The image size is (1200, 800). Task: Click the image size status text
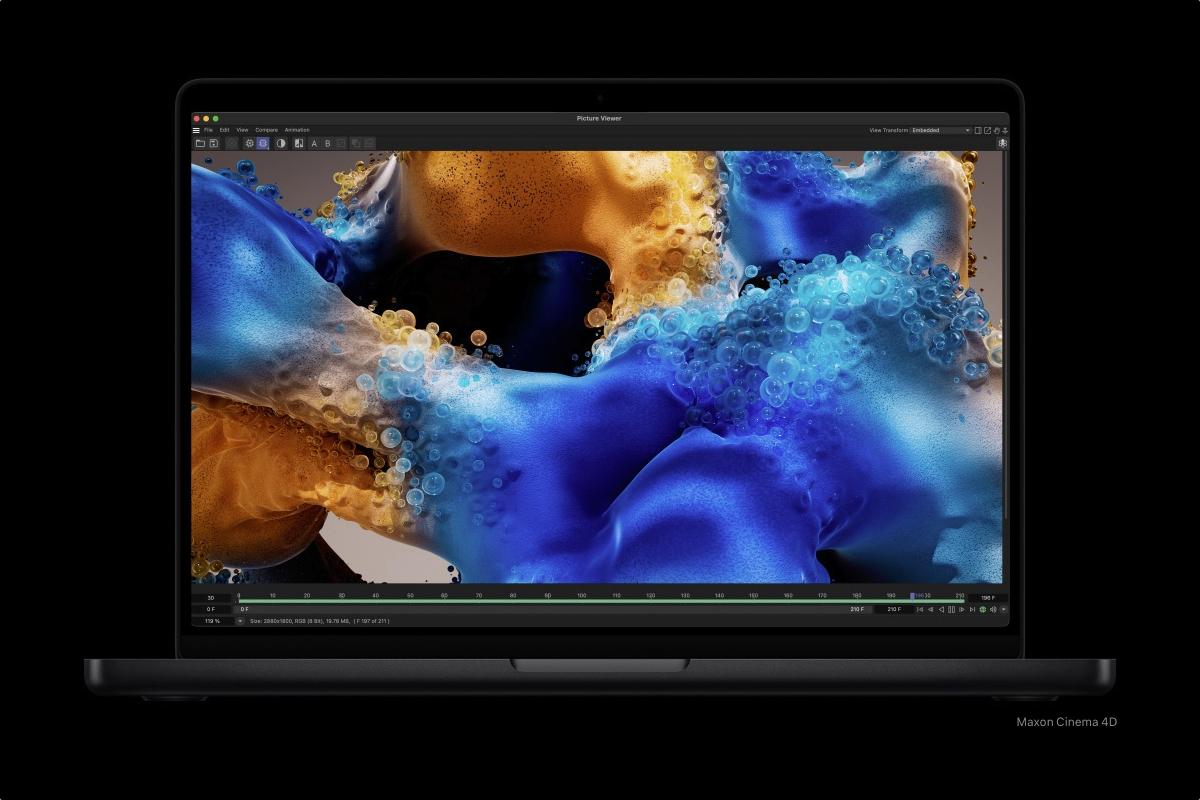(x=319, y=621)
